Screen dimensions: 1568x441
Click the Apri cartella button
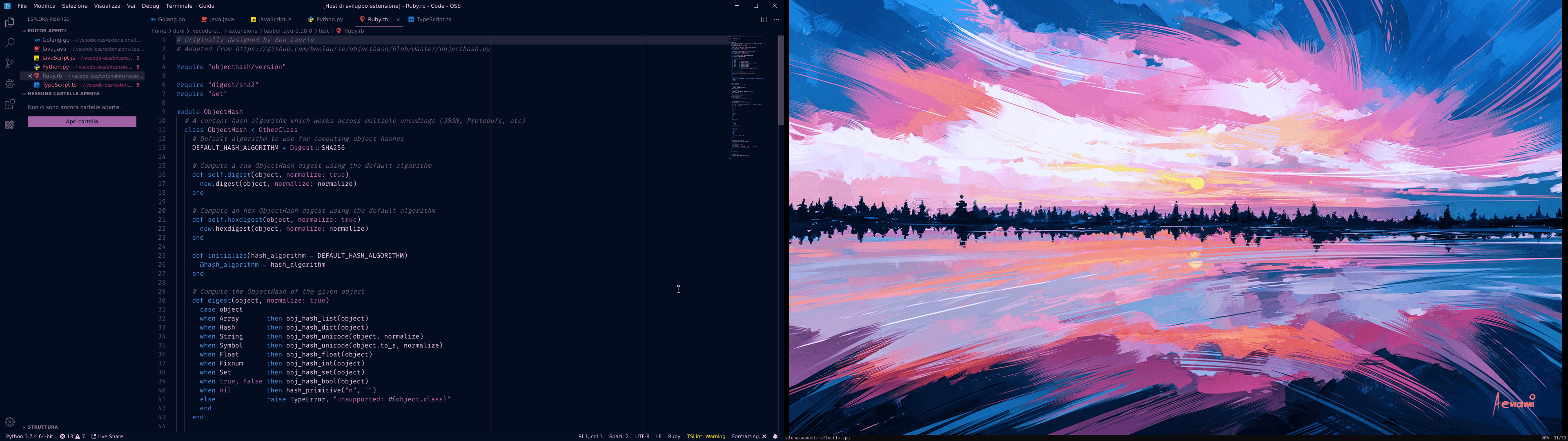coord(82,122)
